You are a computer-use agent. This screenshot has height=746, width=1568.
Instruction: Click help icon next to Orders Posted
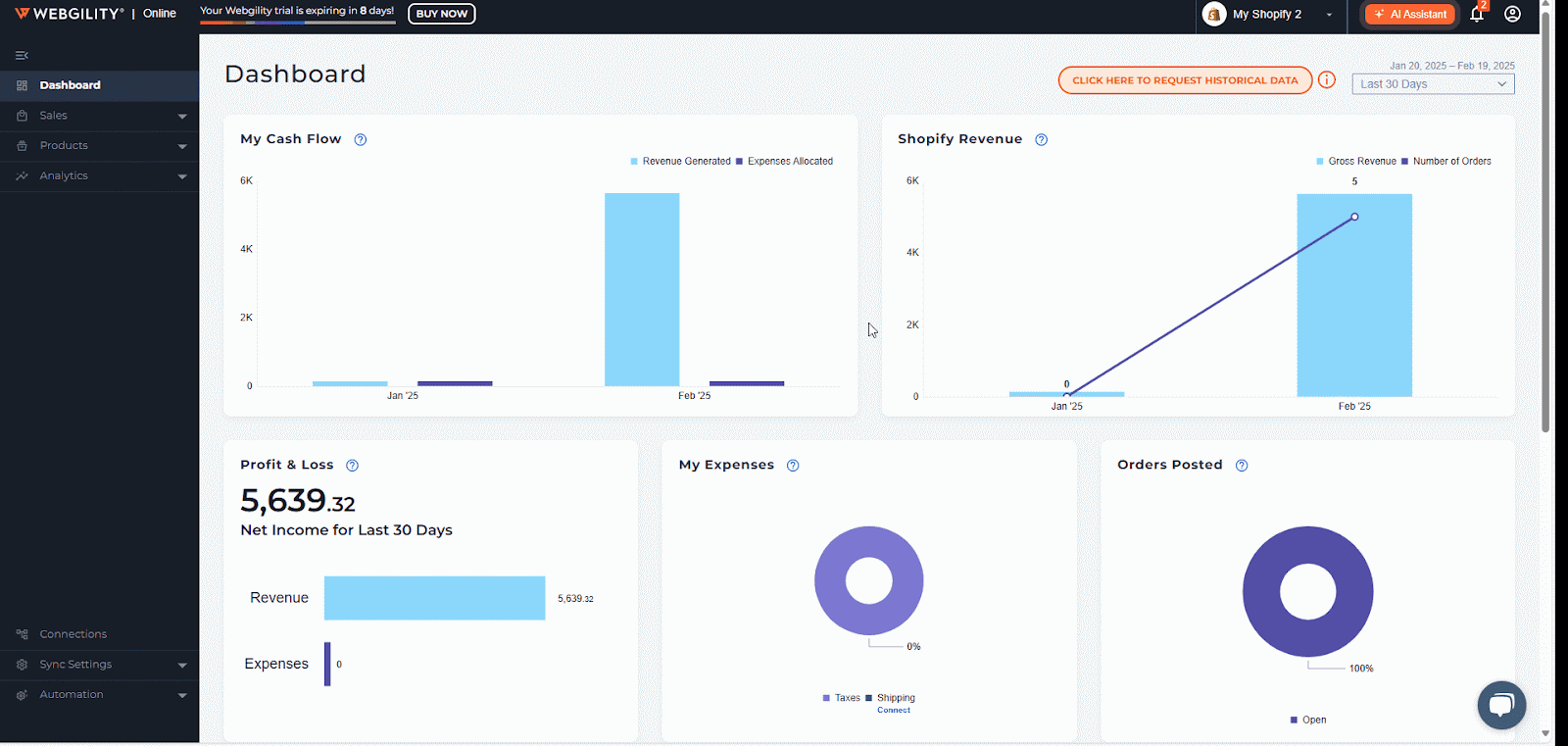point(1242,466)
